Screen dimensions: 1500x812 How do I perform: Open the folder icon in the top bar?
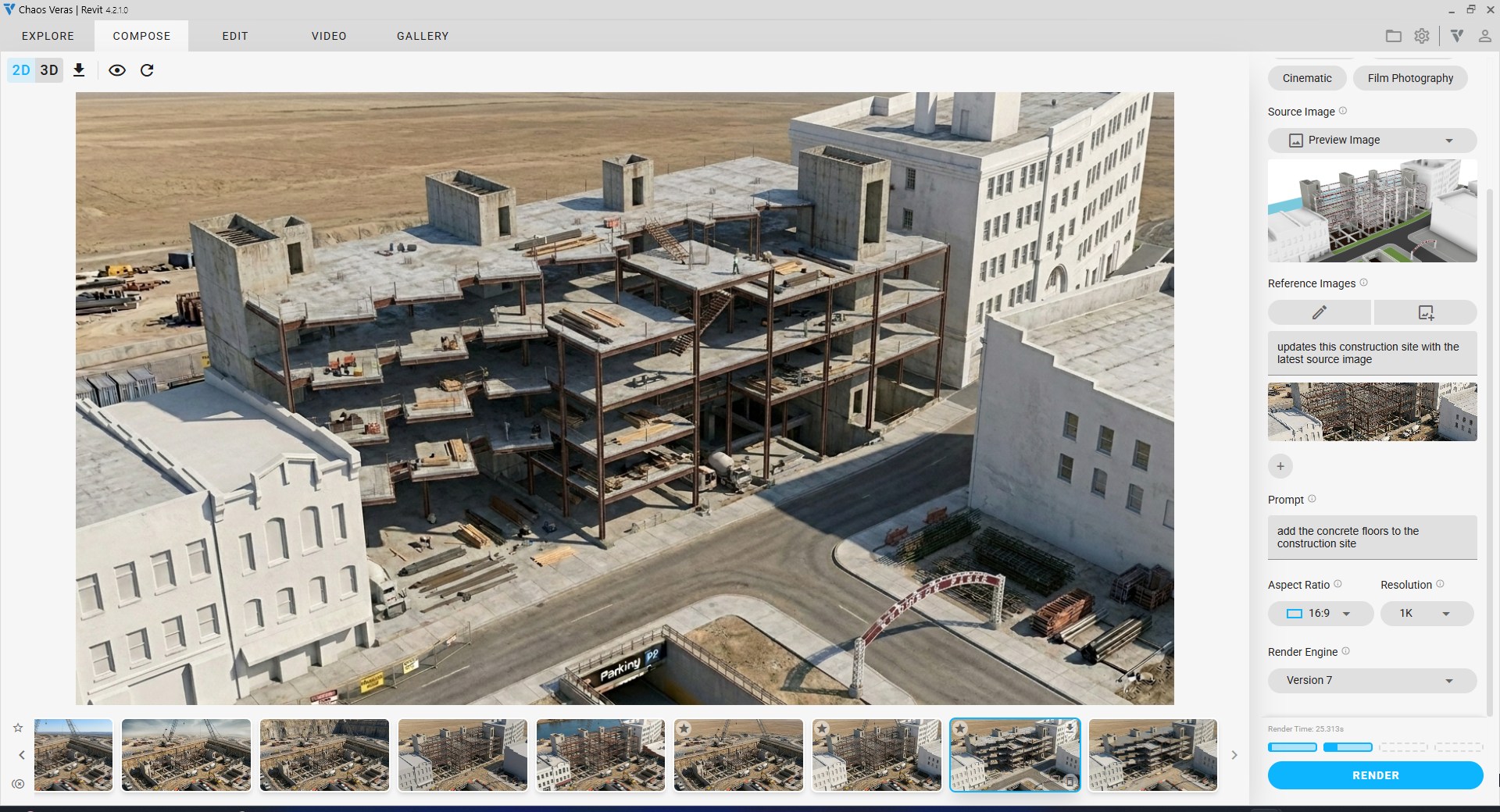tap(1393, 36)
